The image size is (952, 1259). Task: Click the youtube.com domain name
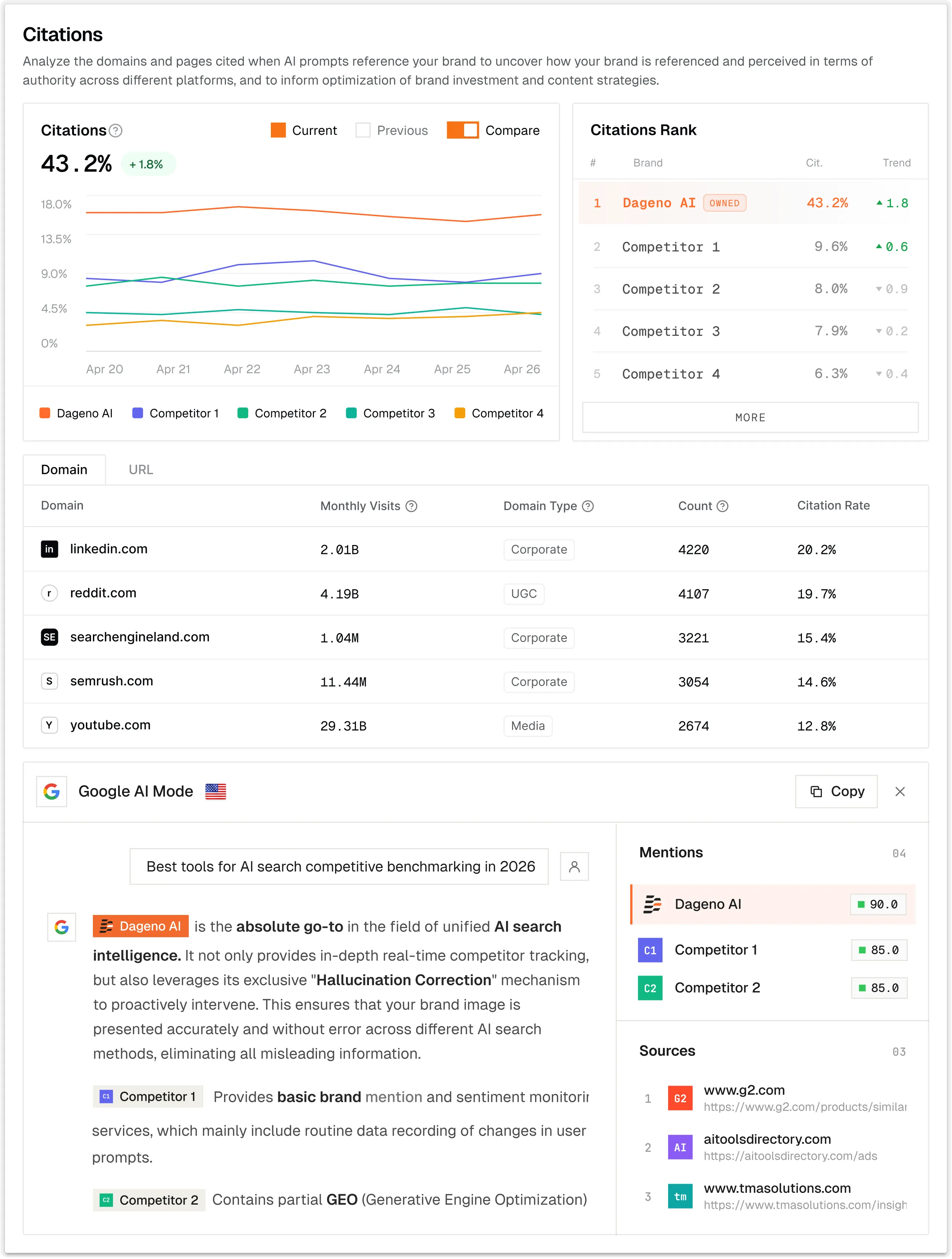pos(110,724)
